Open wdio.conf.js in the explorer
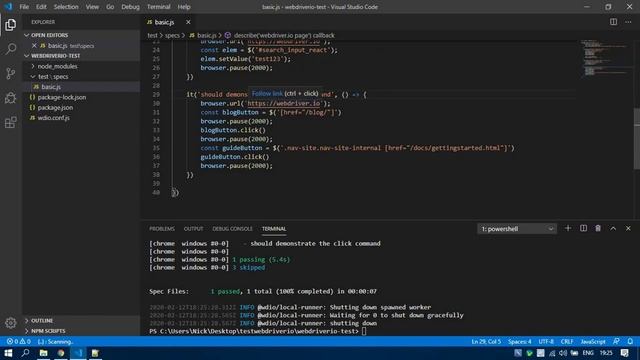The image size is (640, 360). click(x=53, y=118)
